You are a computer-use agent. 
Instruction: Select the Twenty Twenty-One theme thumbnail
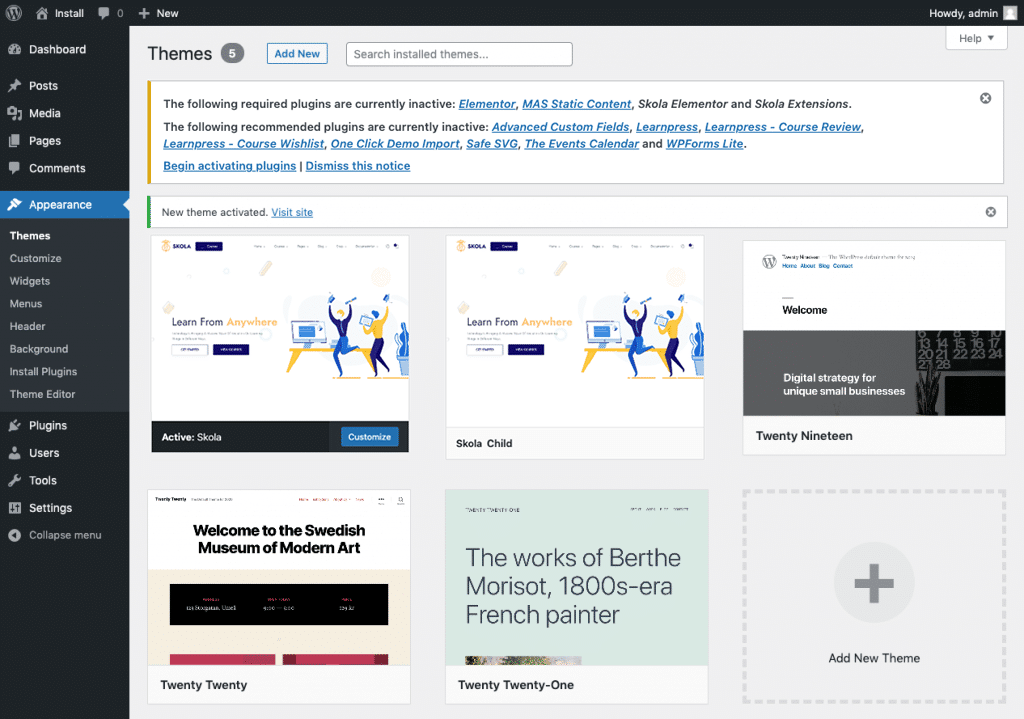pyautogui.click(x=577, y=578)
